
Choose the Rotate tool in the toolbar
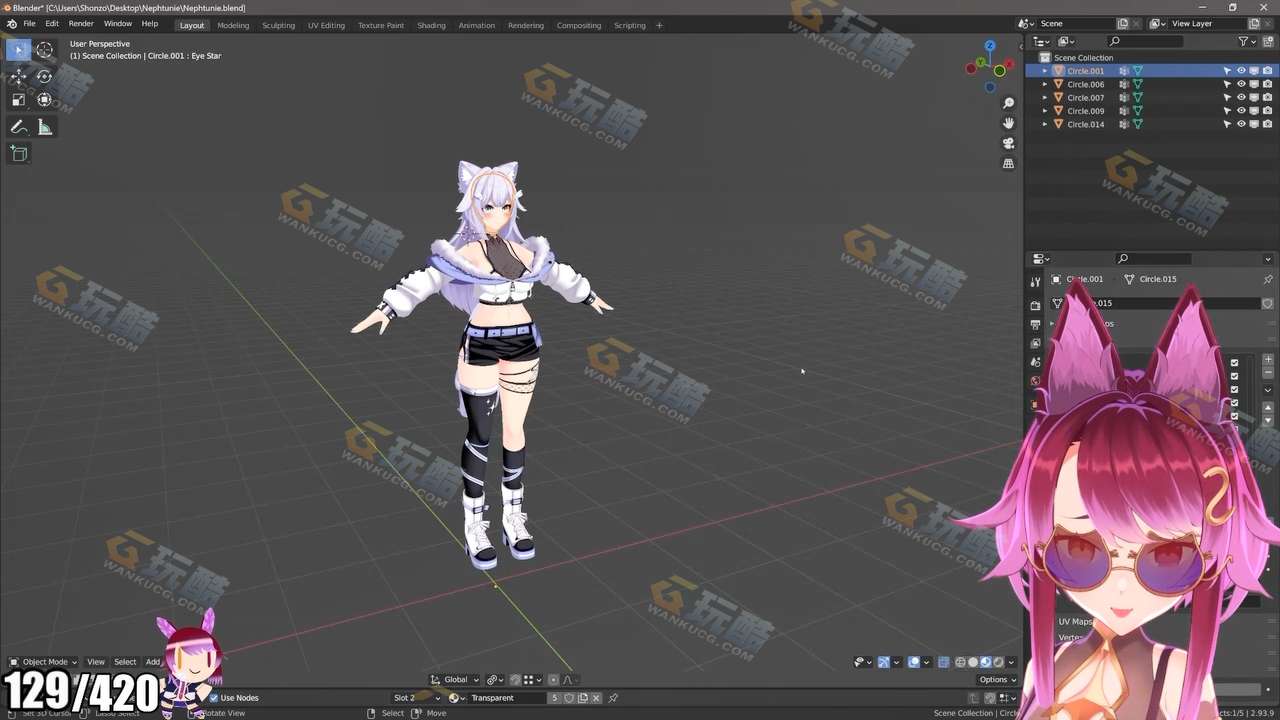coord(44,76)
